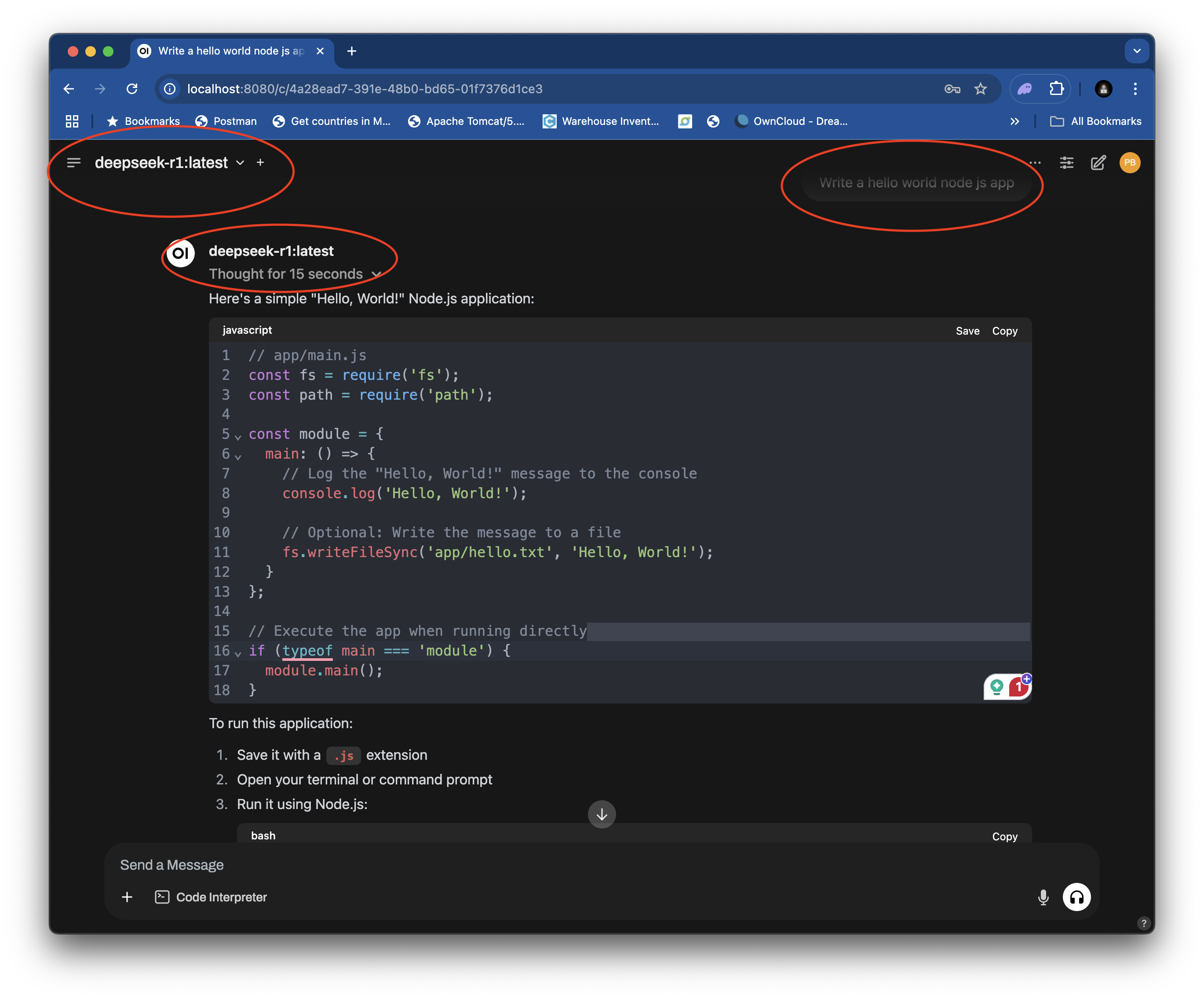1204x999 pixels.
Task: Copy the bash code block
Action: coord(1004,836)
